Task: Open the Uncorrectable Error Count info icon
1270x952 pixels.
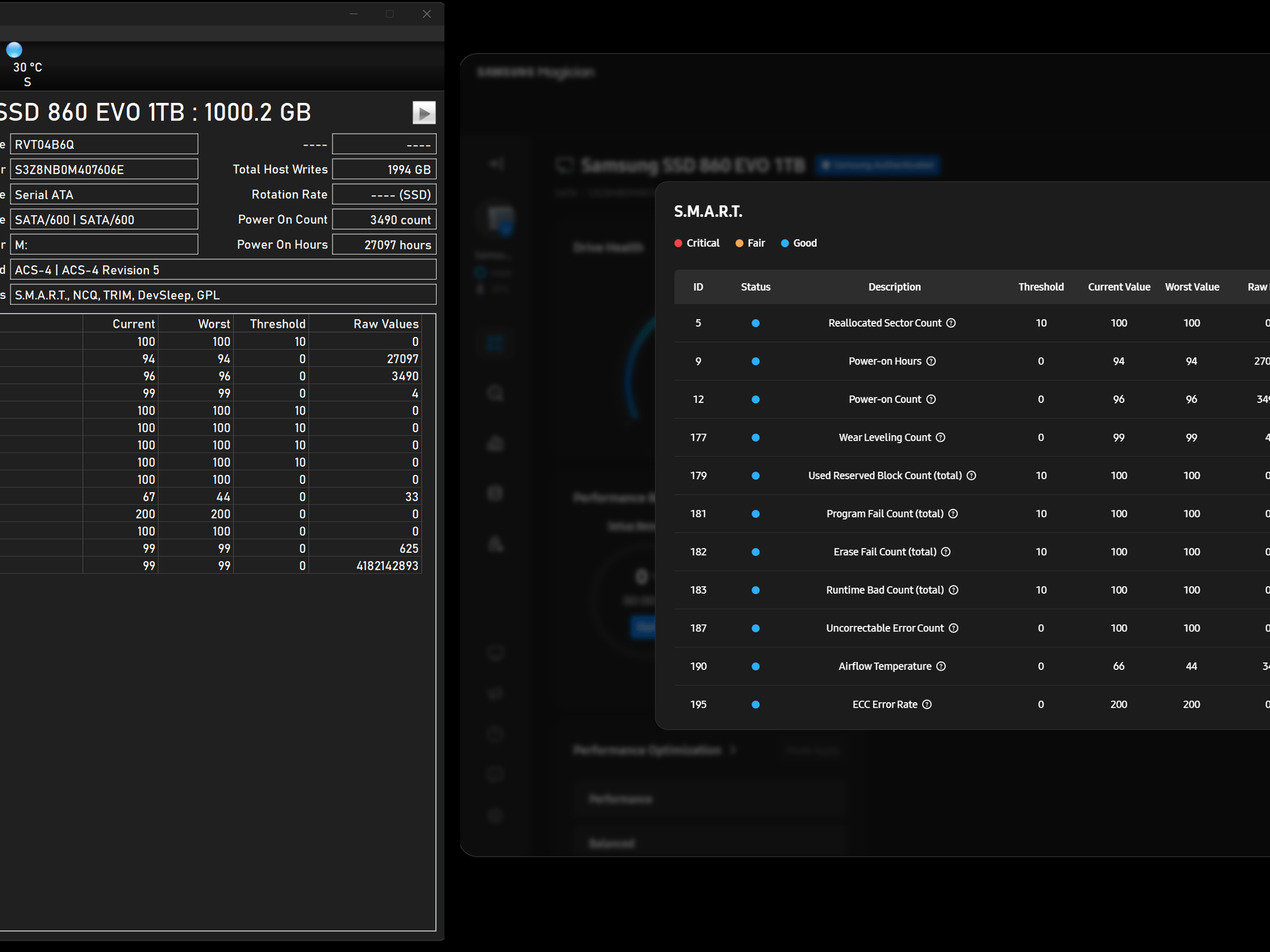Action: (954, 628)
